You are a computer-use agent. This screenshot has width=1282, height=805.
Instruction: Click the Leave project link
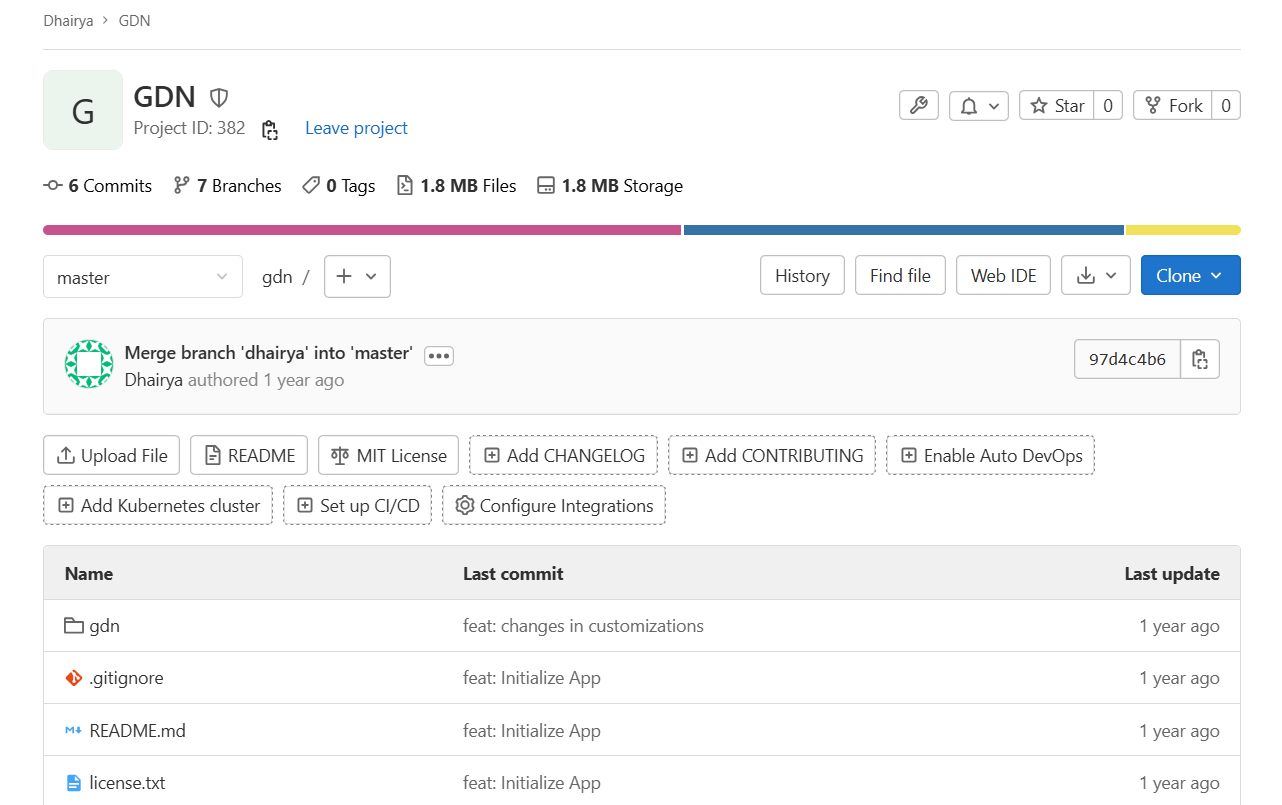click(356, 128)
